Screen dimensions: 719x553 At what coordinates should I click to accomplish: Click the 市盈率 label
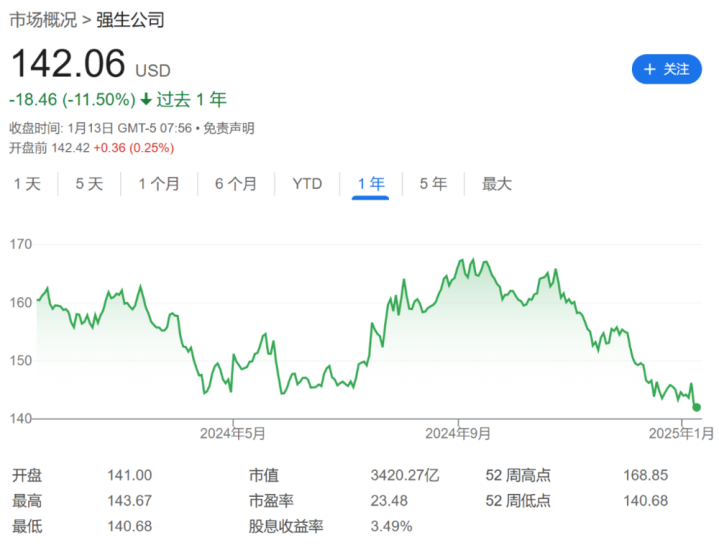coord(271,501)
